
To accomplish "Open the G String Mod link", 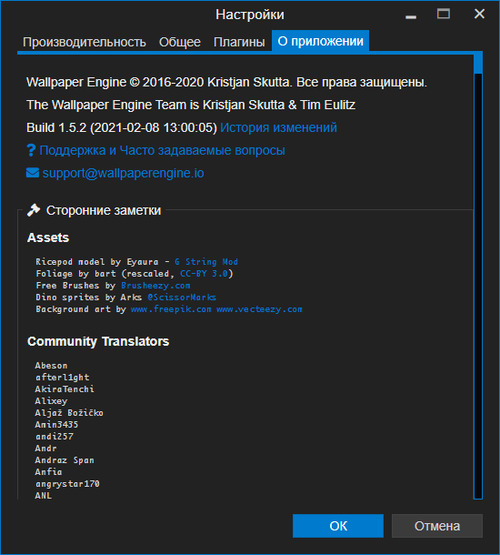I will [206, 262].
